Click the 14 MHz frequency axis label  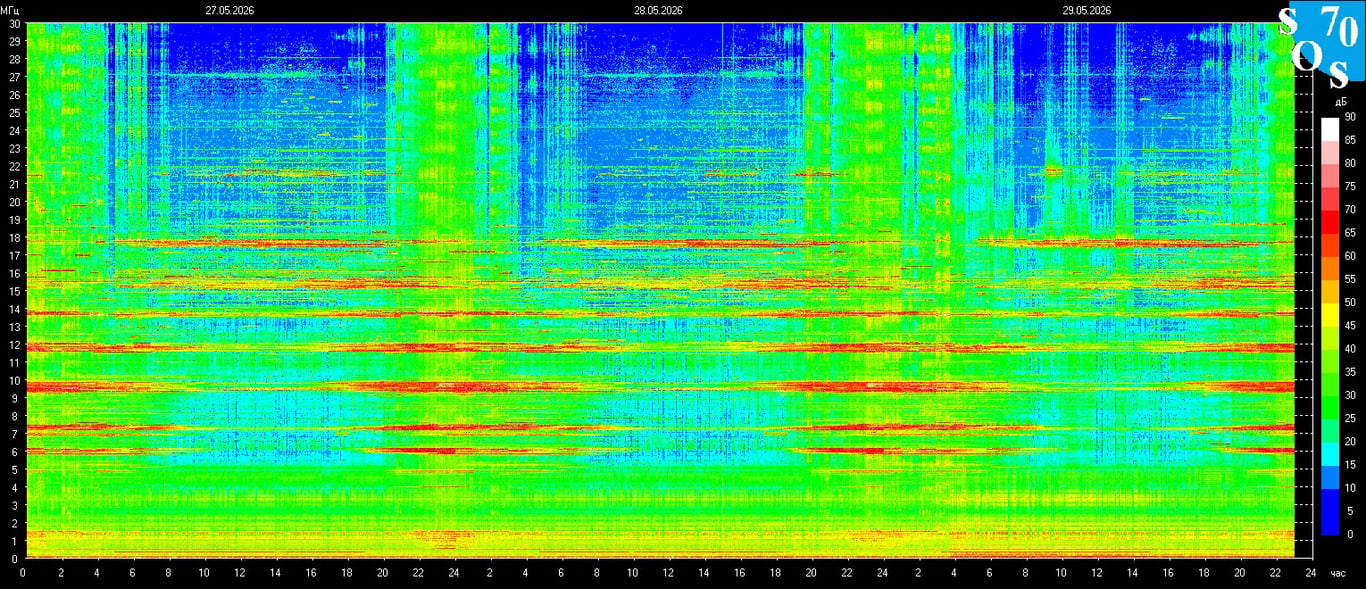click(13, 309)
